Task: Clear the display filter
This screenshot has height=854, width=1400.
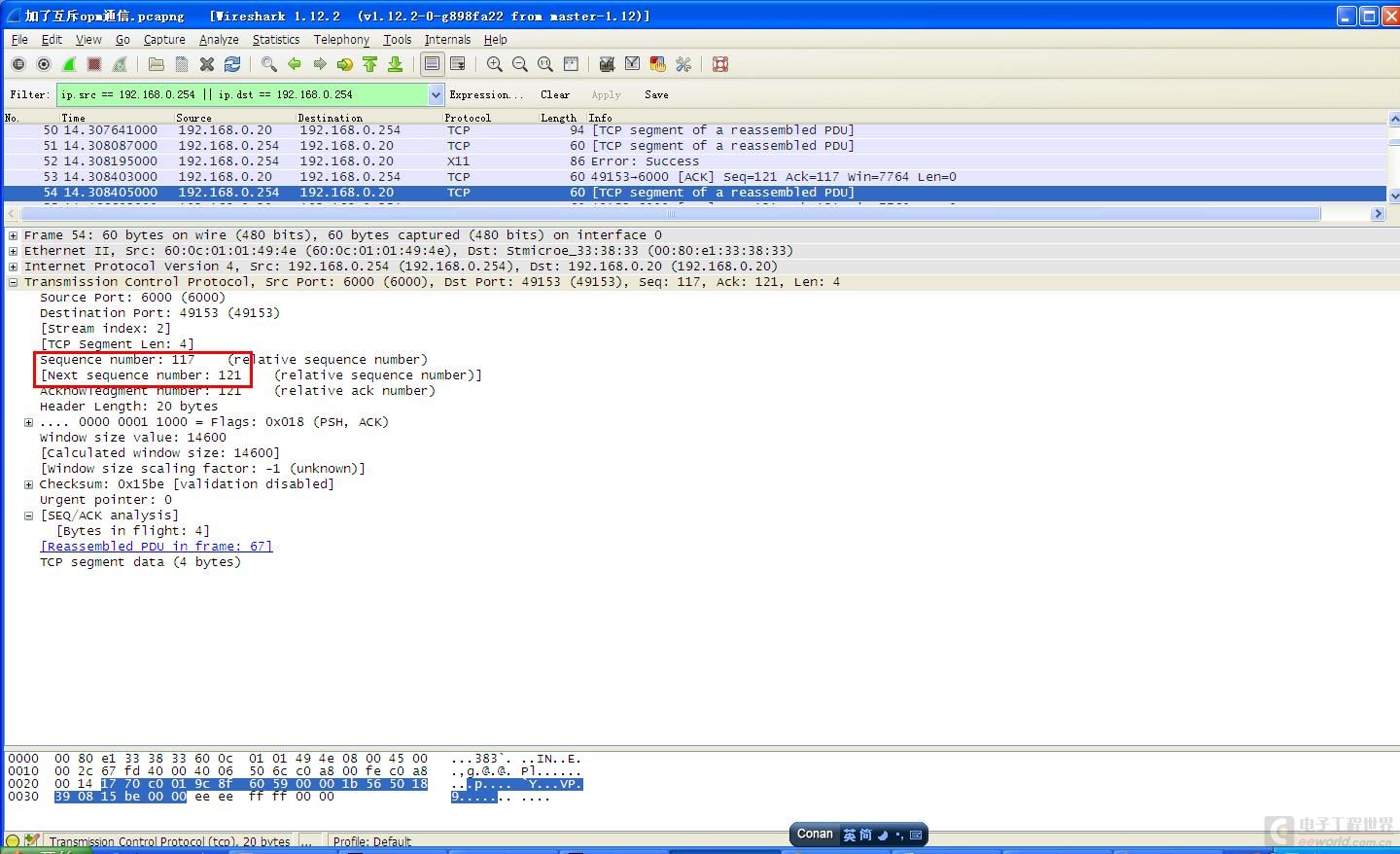Action: click(x=555, y=94)
